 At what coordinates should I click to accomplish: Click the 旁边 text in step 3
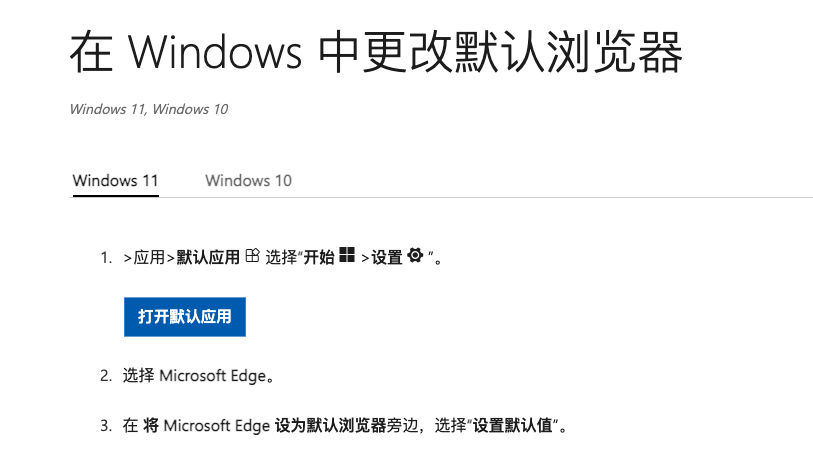402,426
